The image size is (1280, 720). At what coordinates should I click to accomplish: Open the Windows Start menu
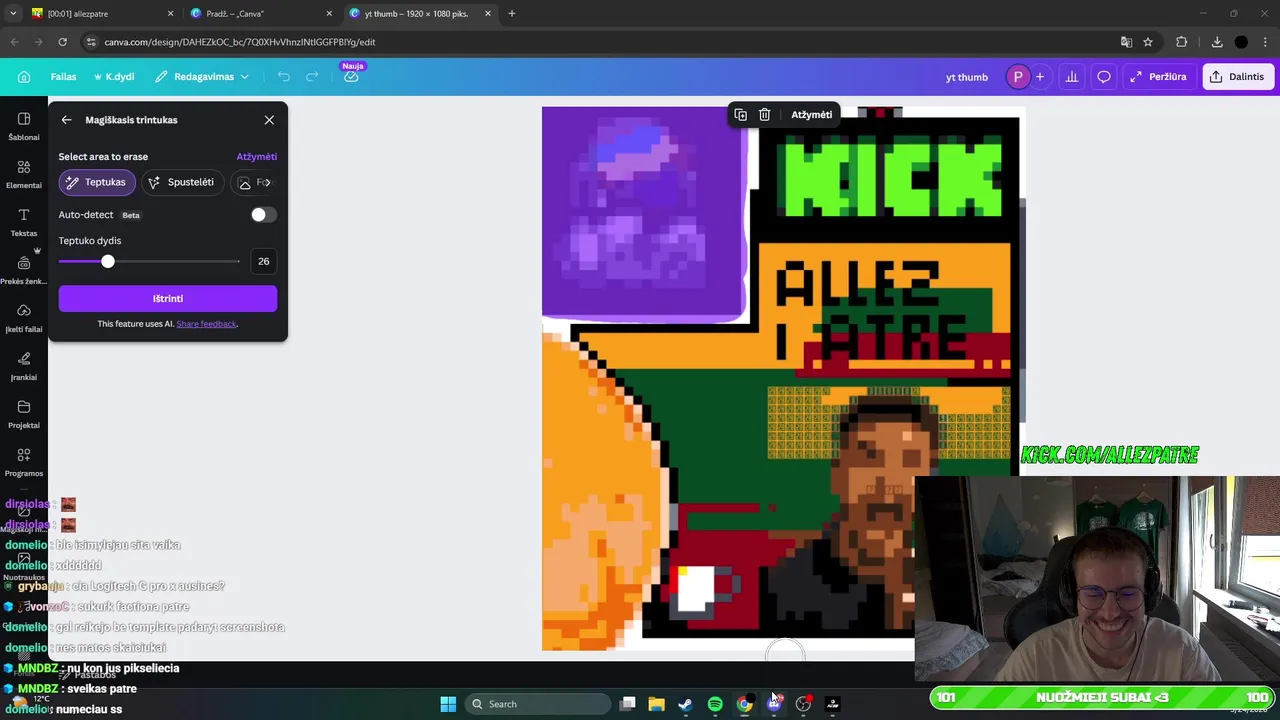click(448, 704)
